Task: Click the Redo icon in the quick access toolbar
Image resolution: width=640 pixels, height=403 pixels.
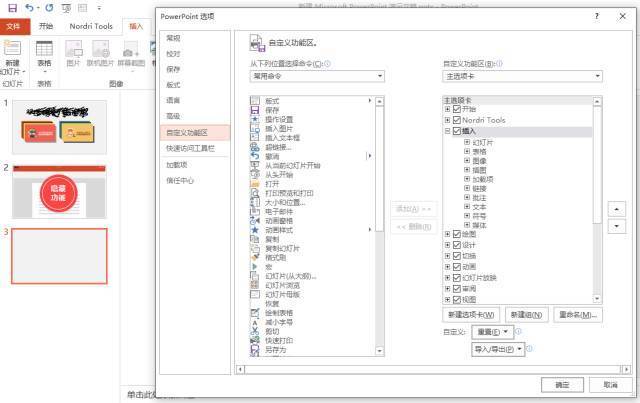Action: click(x=49, y=8)
